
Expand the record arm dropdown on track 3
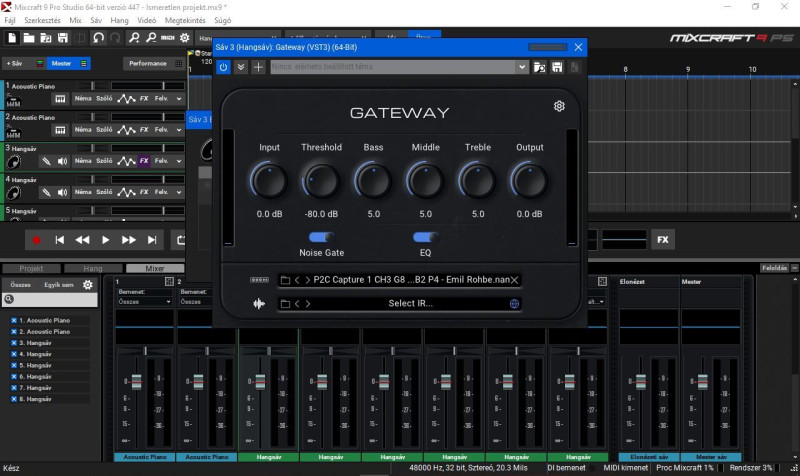click(x=179, y=161)
